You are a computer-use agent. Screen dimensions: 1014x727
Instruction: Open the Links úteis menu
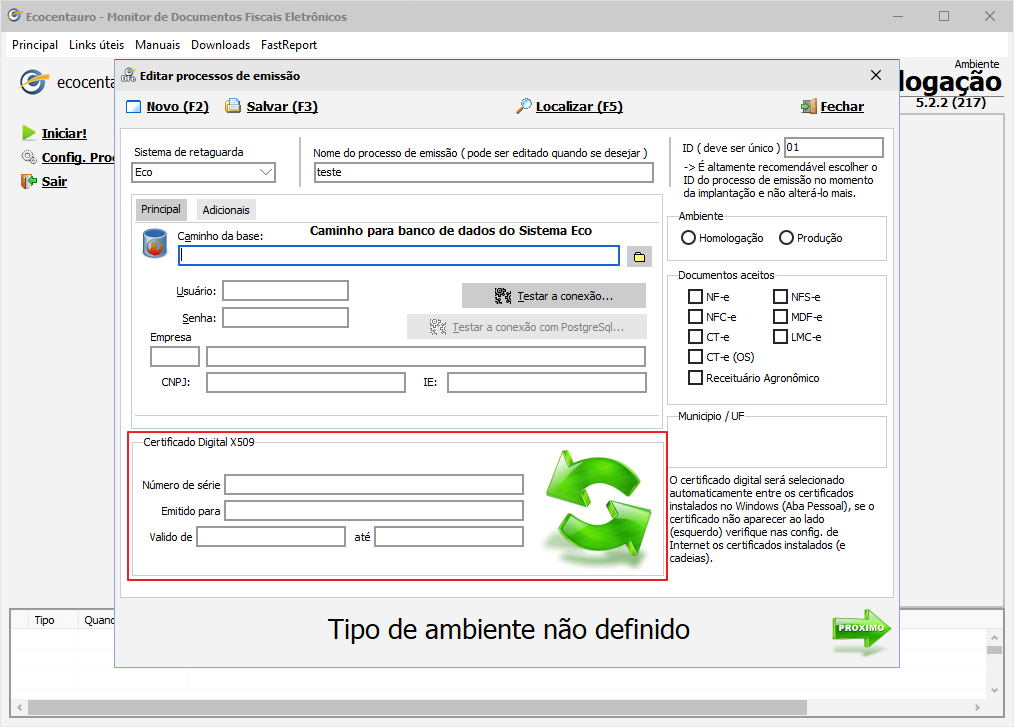pyautogui.click(x=97, y=45)
